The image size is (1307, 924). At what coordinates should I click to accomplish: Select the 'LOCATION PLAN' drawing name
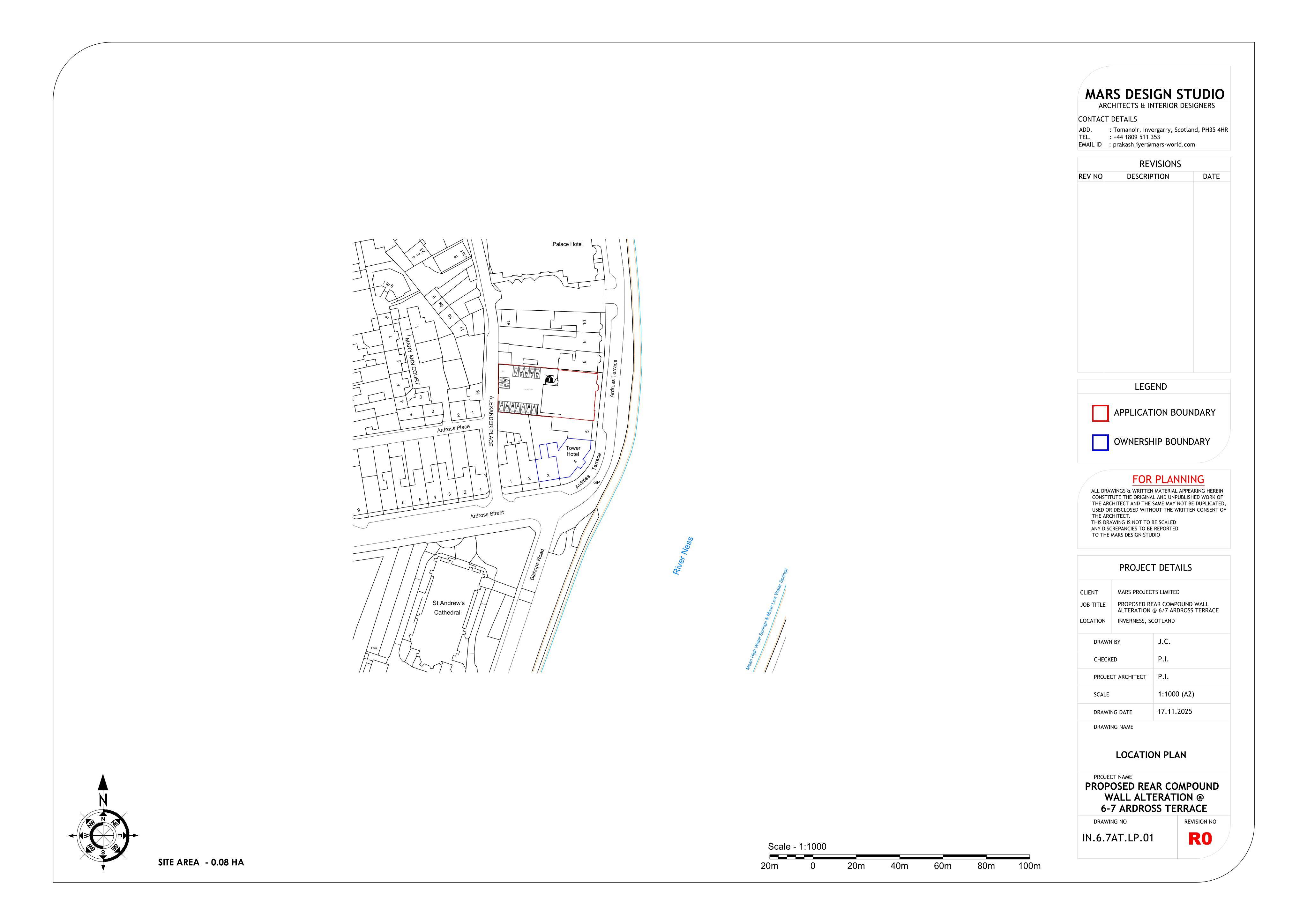click(x=1150, y=754)
